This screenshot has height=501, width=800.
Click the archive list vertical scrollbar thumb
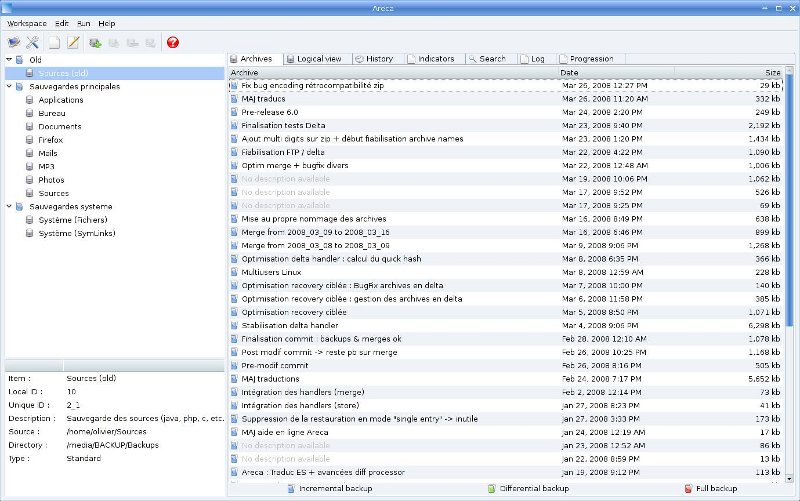tap(789, 200)
